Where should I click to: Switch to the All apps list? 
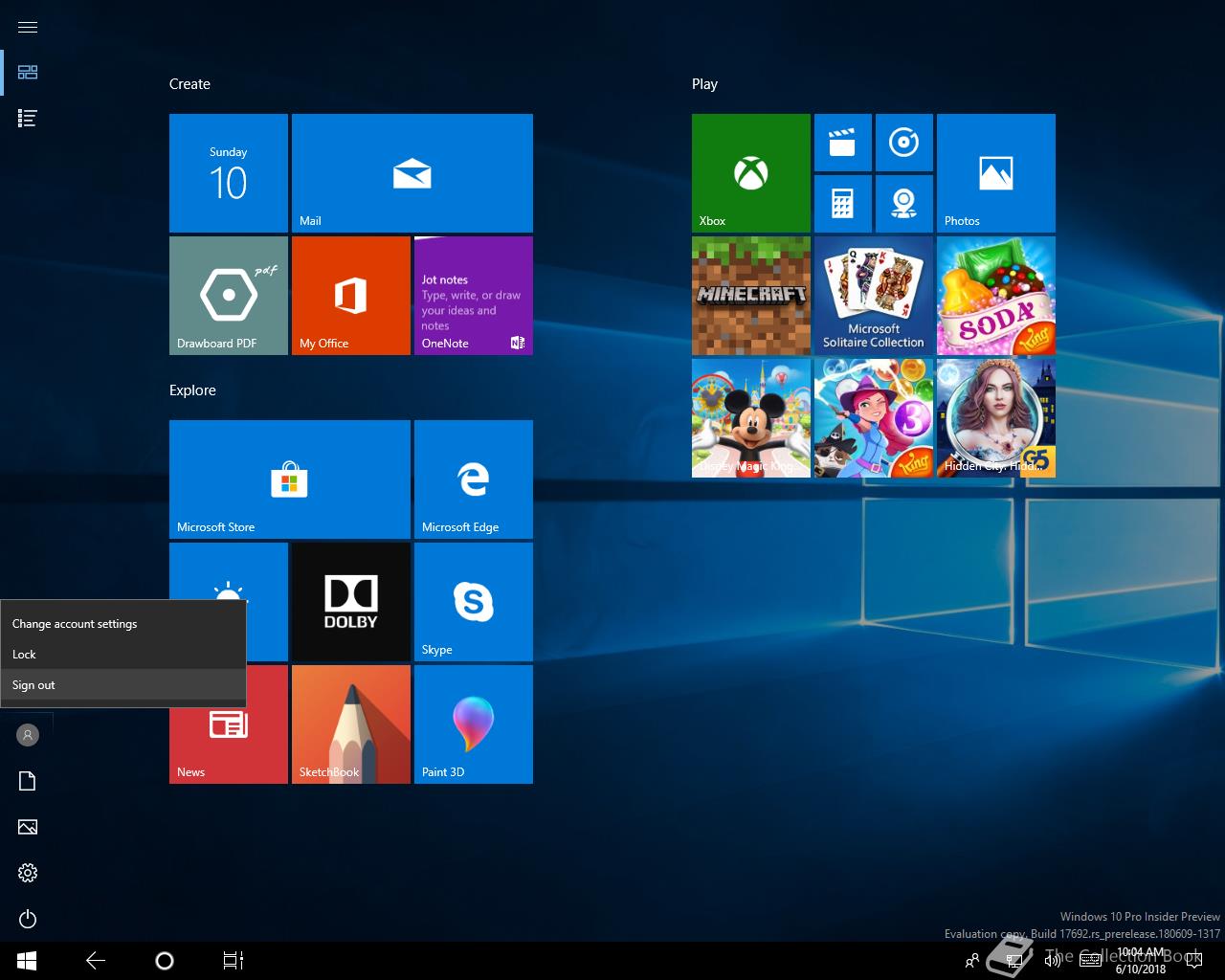(28, 119)
